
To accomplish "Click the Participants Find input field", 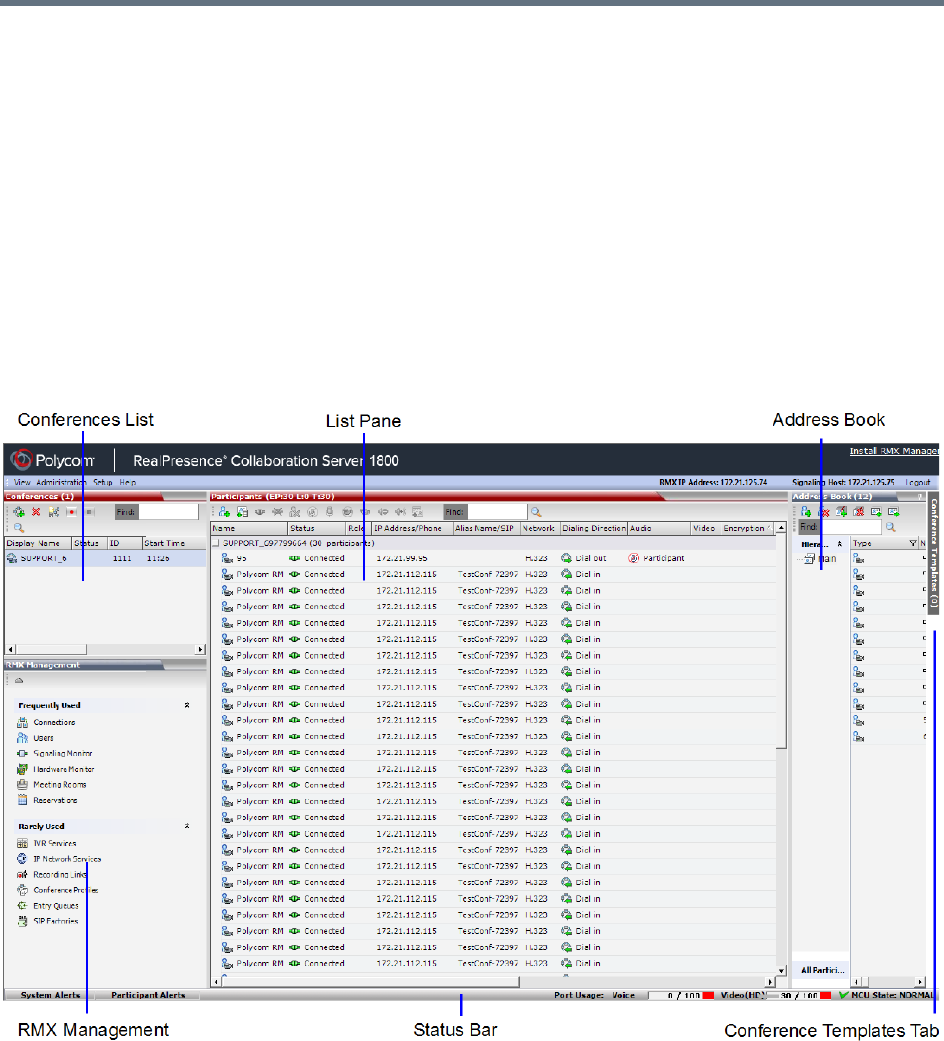I will coord(497,512).
